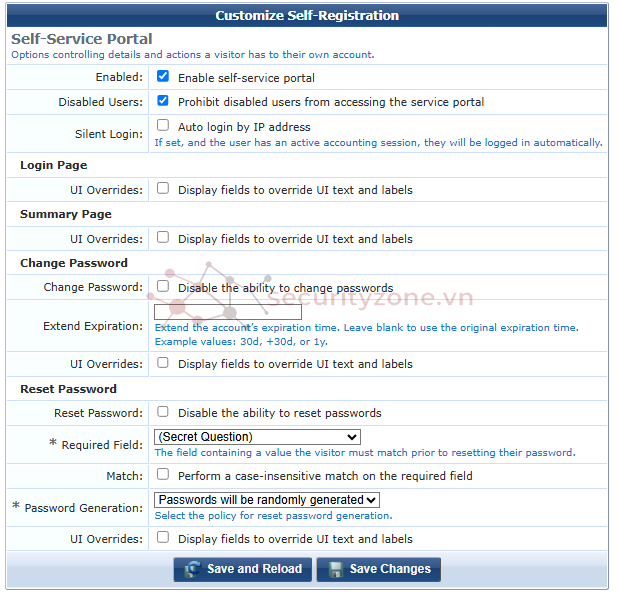Tick Disable the ability to change passwords

[163, 286]
